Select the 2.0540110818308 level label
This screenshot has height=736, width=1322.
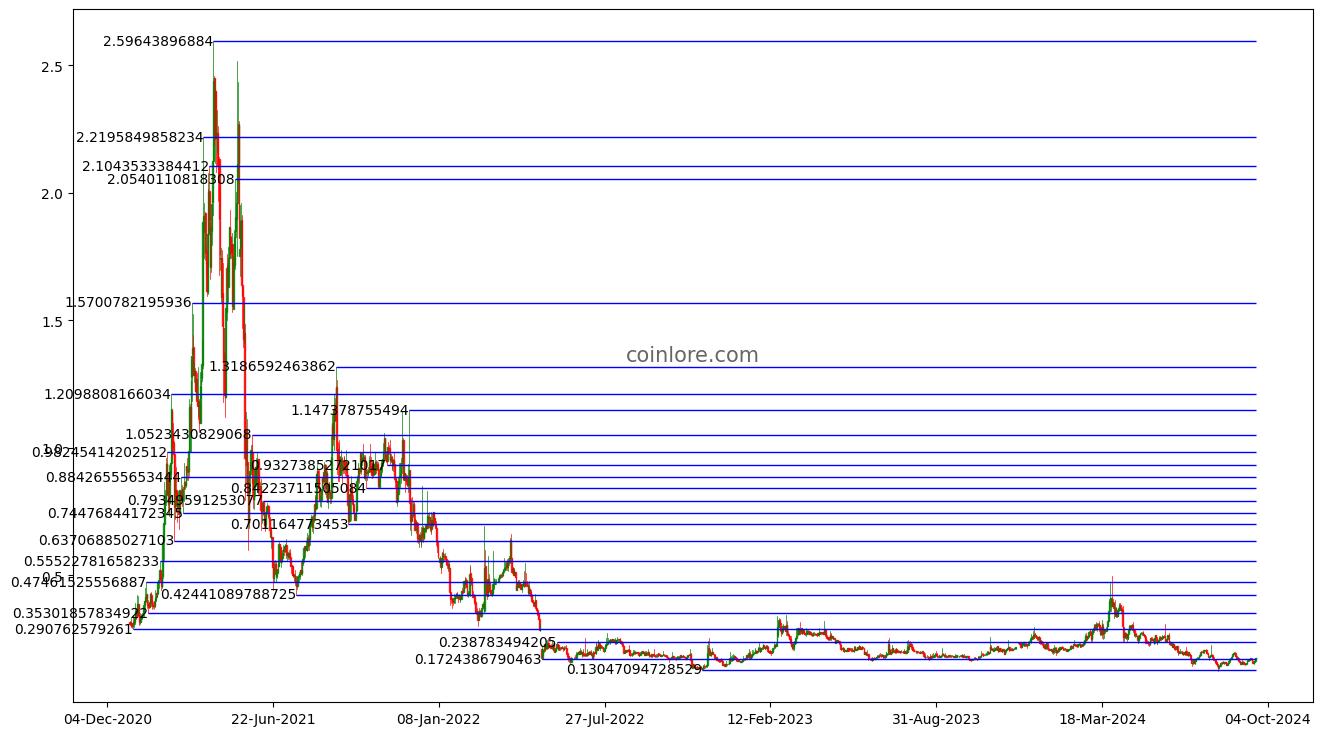[x=171, y=179]
